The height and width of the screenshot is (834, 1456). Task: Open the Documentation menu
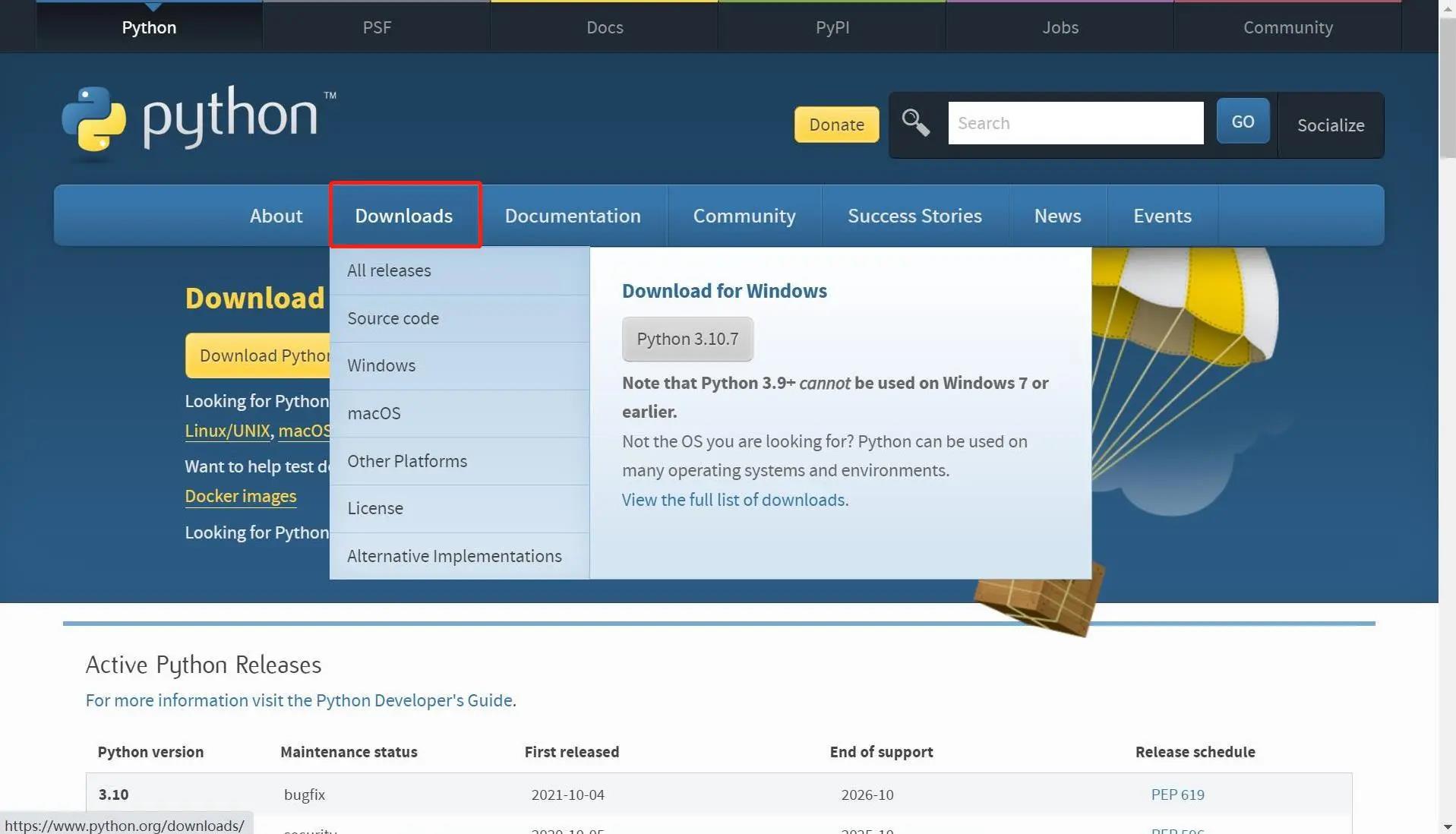(573, 216)
